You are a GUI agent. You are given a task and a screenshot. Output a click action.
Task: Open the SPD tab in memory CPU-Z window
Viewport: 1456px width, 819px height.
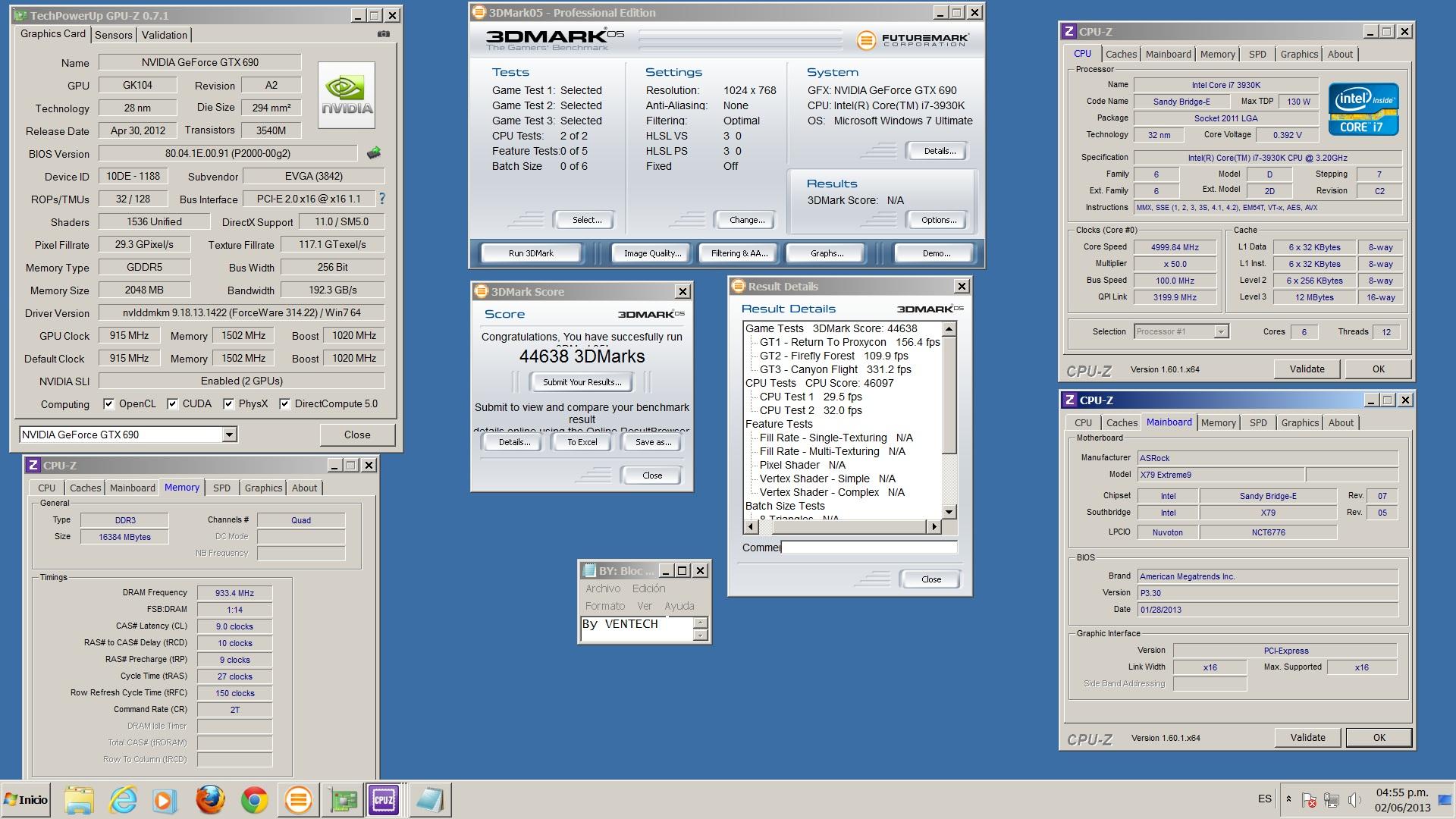click(x=221, y=488)
